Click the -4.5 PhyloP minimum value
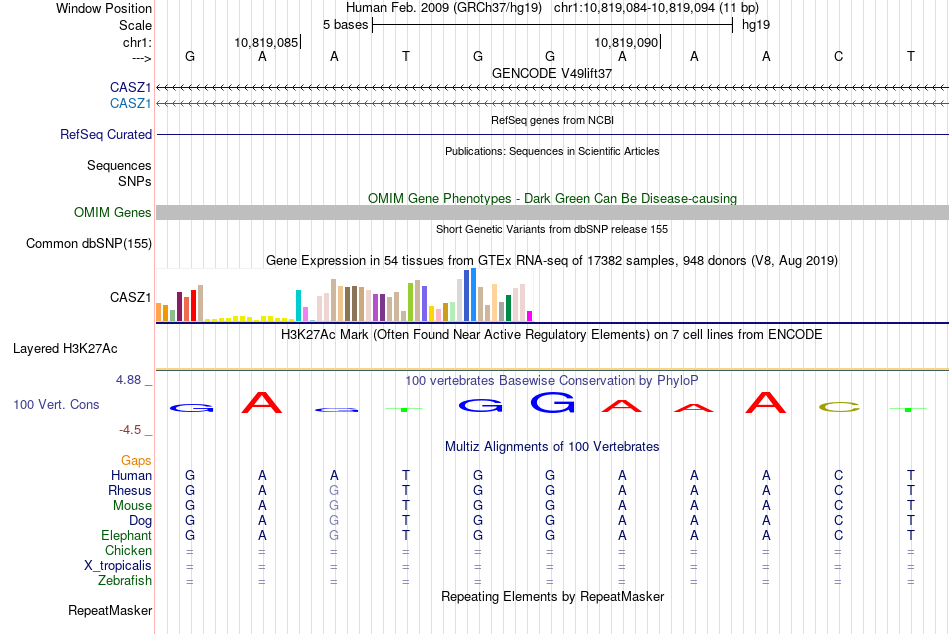 130,430
